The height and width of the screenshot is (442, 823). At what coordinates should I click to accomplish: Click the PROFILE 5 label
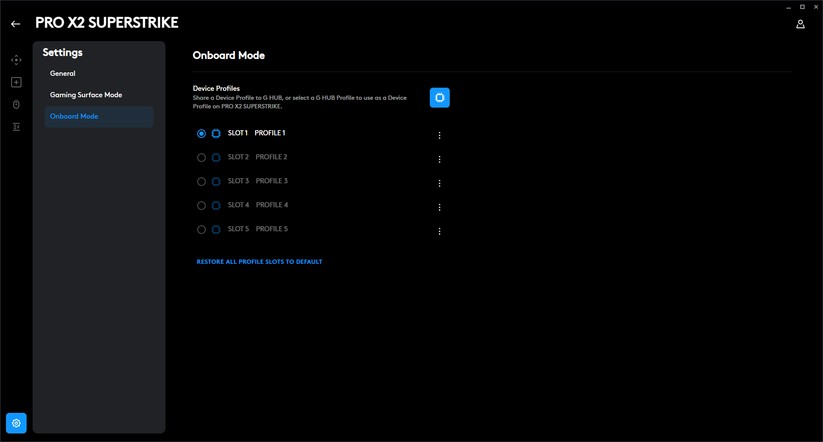click(x=272, y=229)
